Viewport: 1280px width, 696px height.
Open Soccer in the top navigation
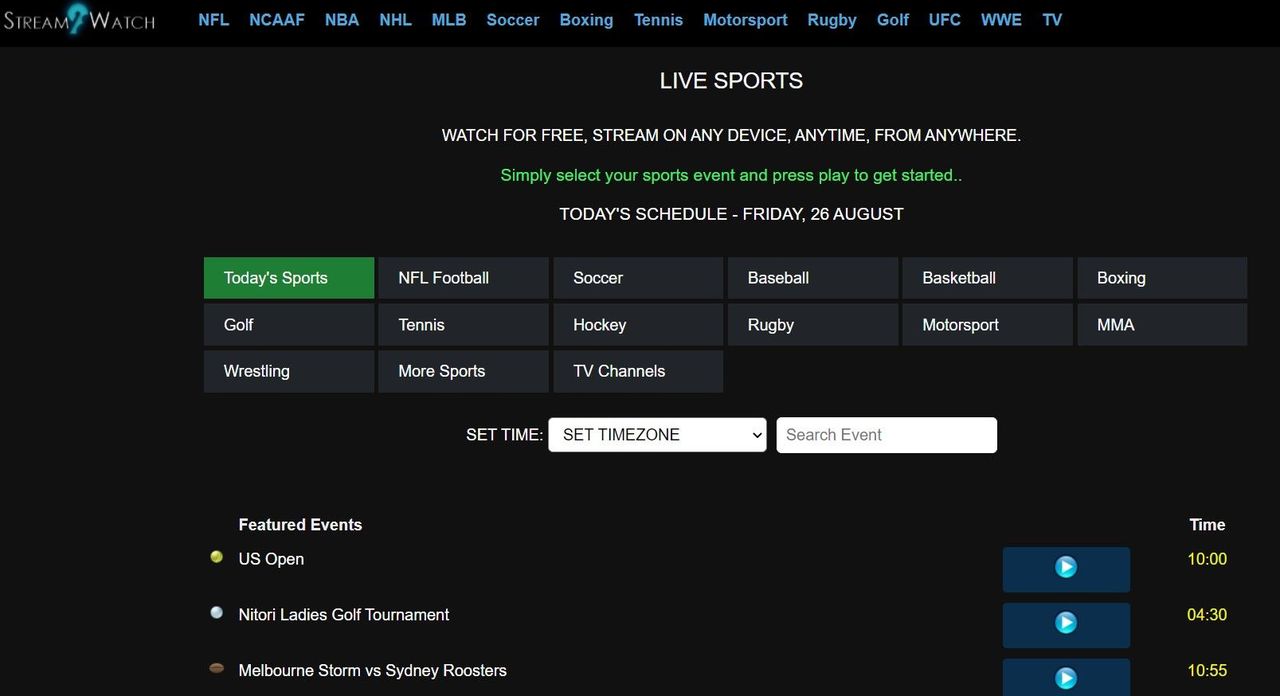(x=513, y=20)
